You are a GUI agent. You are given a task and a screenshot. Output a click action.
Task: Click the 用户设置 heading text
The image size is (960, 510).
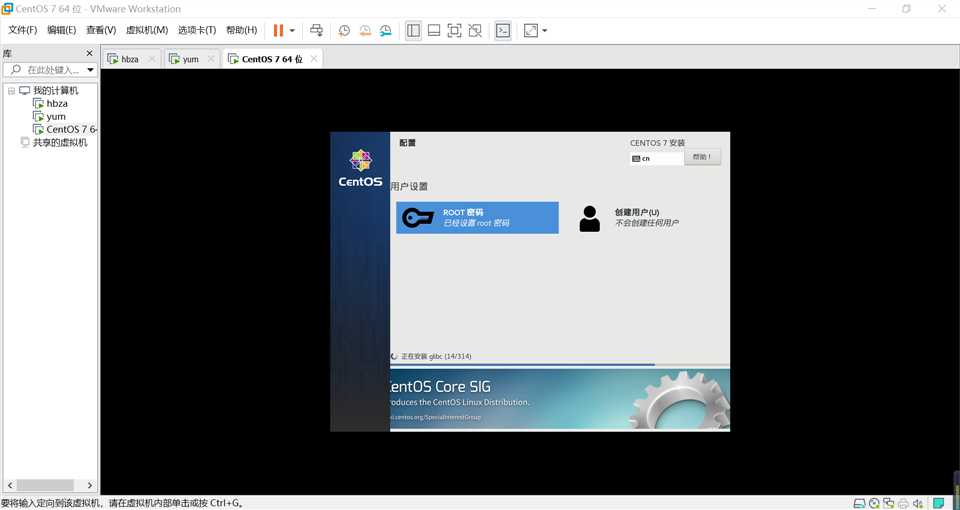coord(409,186)
